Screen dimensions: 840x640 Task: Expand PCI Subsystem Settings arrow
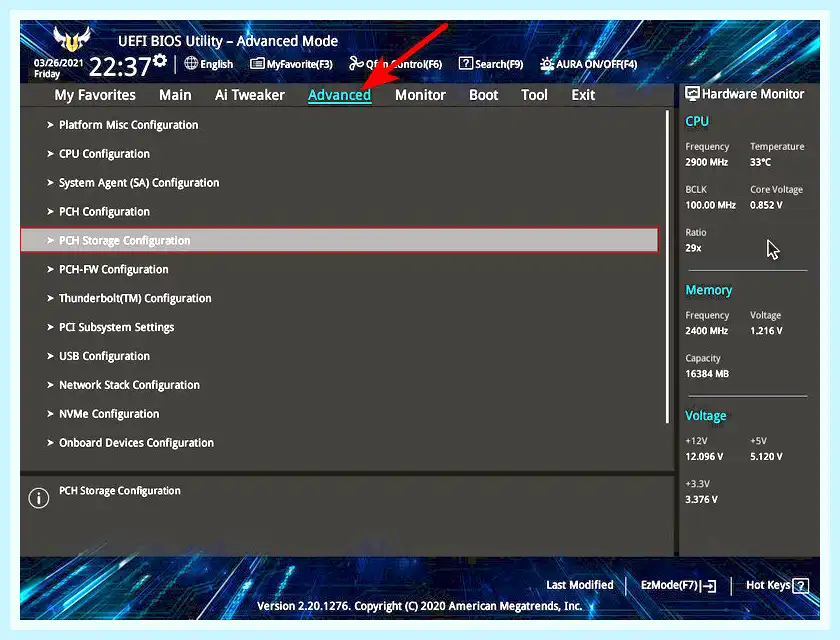coord(50,327)
